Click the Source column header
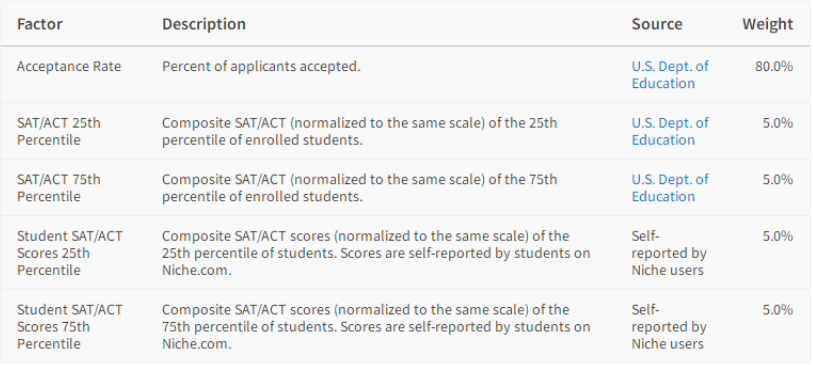This screenshot has width=813, height=365. pos(657,24)
